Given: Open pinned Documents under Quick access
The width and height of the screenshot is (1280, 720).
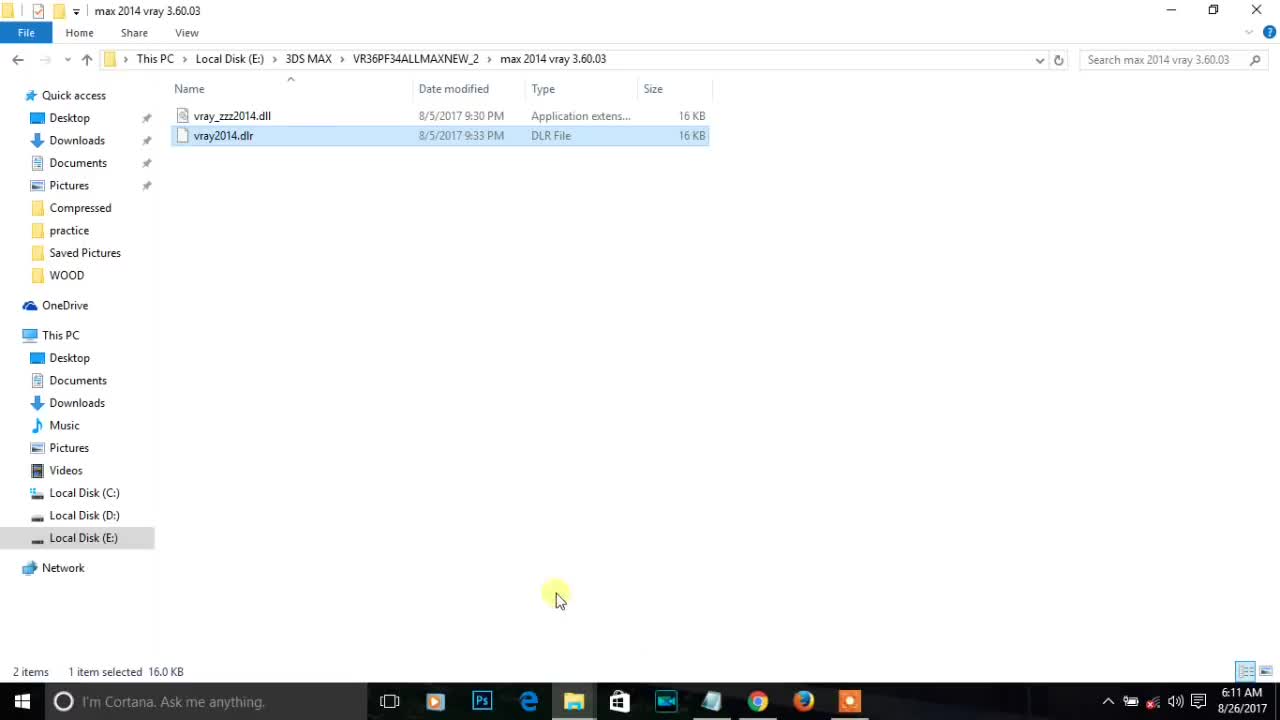Looking at the screenshot, I should 78,163.
